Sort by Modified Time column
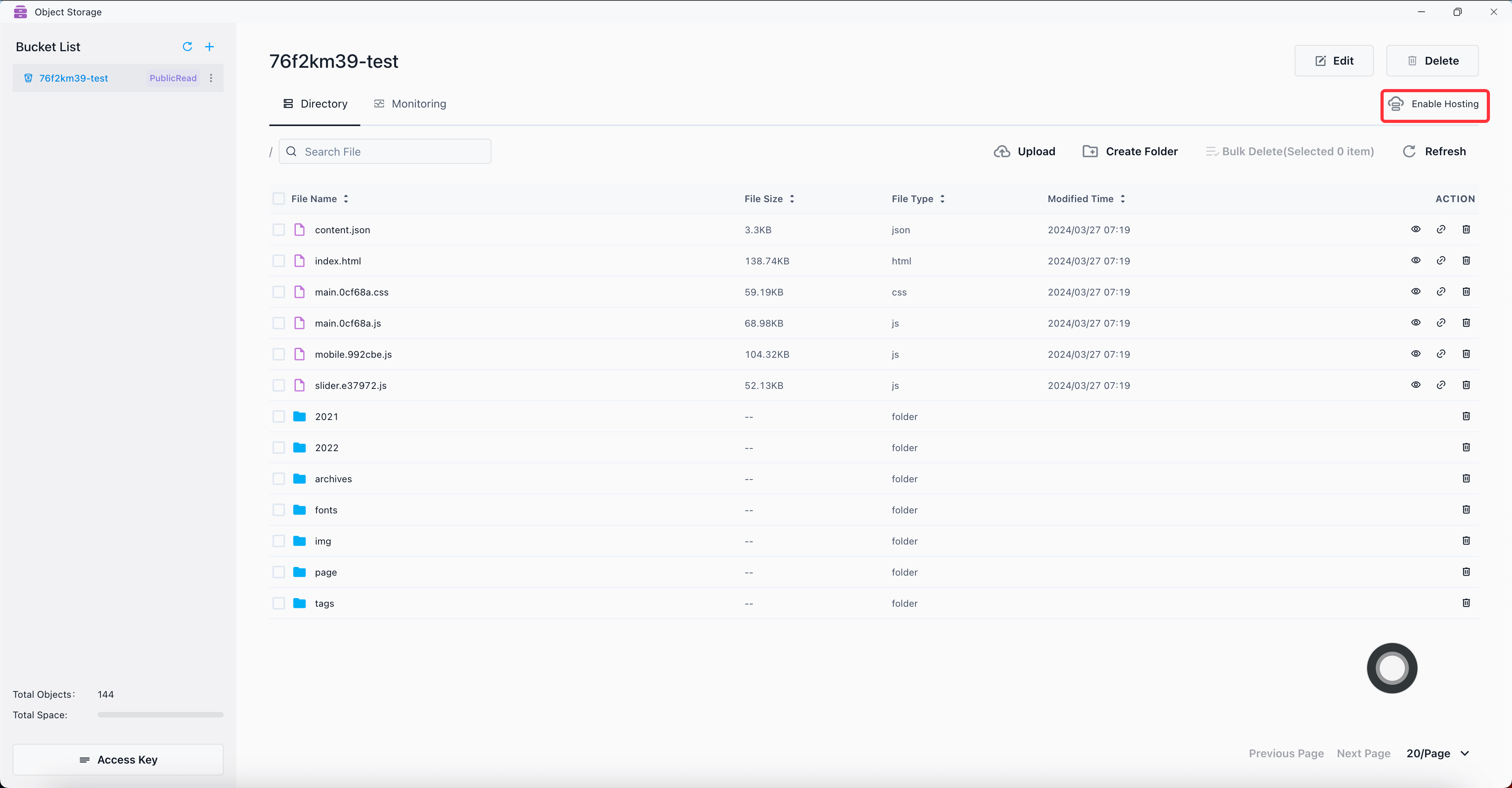Image resolution: width=1512 pixels, height=788 pixels. point(1122,199)
